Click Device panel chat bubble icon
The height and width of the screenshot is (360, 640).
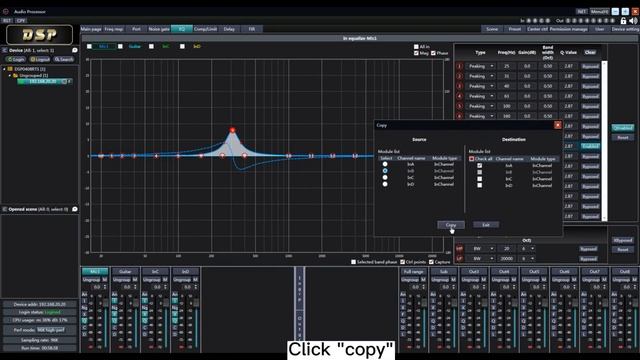coord(75,50)
